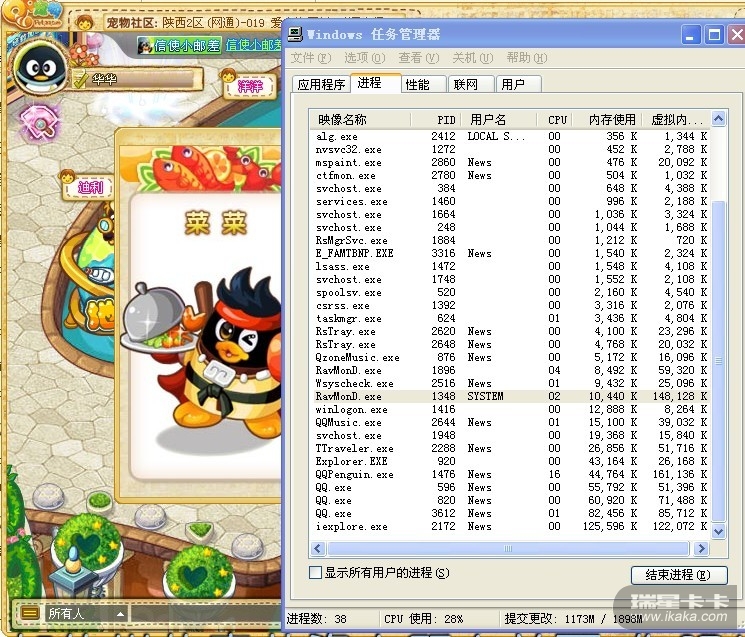Sort by 用户名 column header
Viewport: 745px width, 637px height.
[499, 119]
